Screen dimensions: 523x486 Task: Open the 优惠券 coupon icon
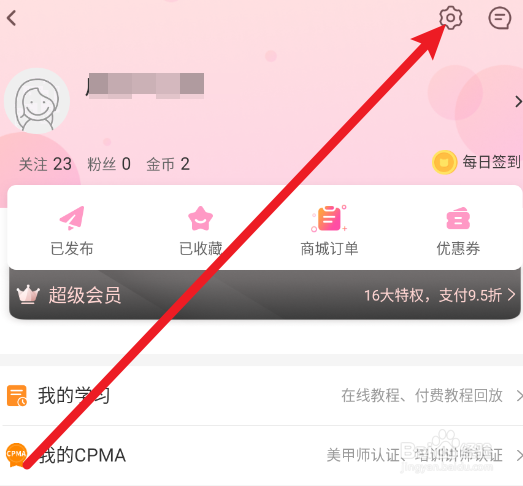pyautogui.click(x=458, y=218)
